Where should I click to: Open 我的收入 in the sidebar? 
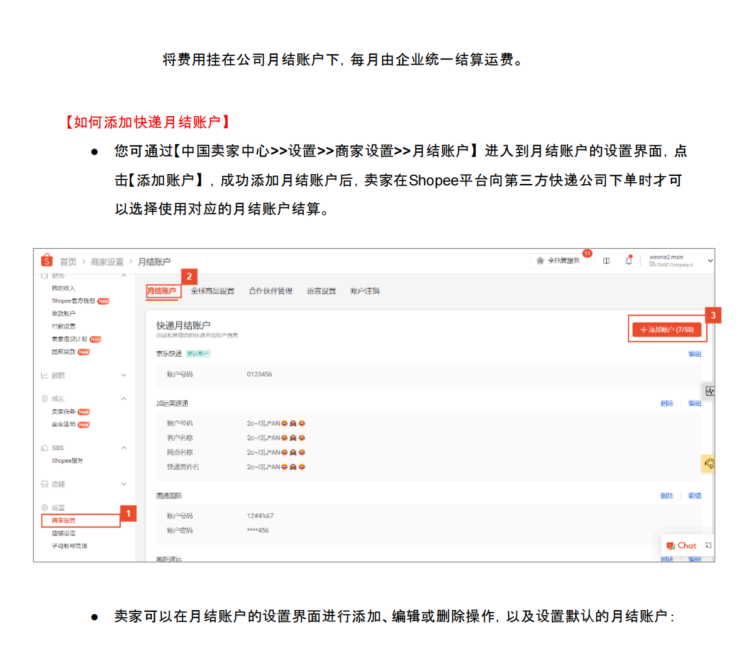(63, 288)
